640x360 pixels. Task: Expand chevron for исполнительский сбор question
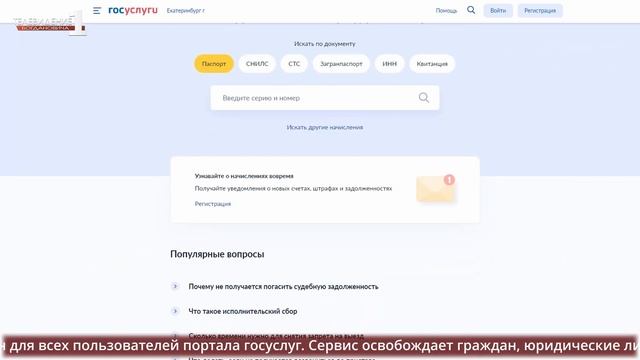click(x=175, y=311)
